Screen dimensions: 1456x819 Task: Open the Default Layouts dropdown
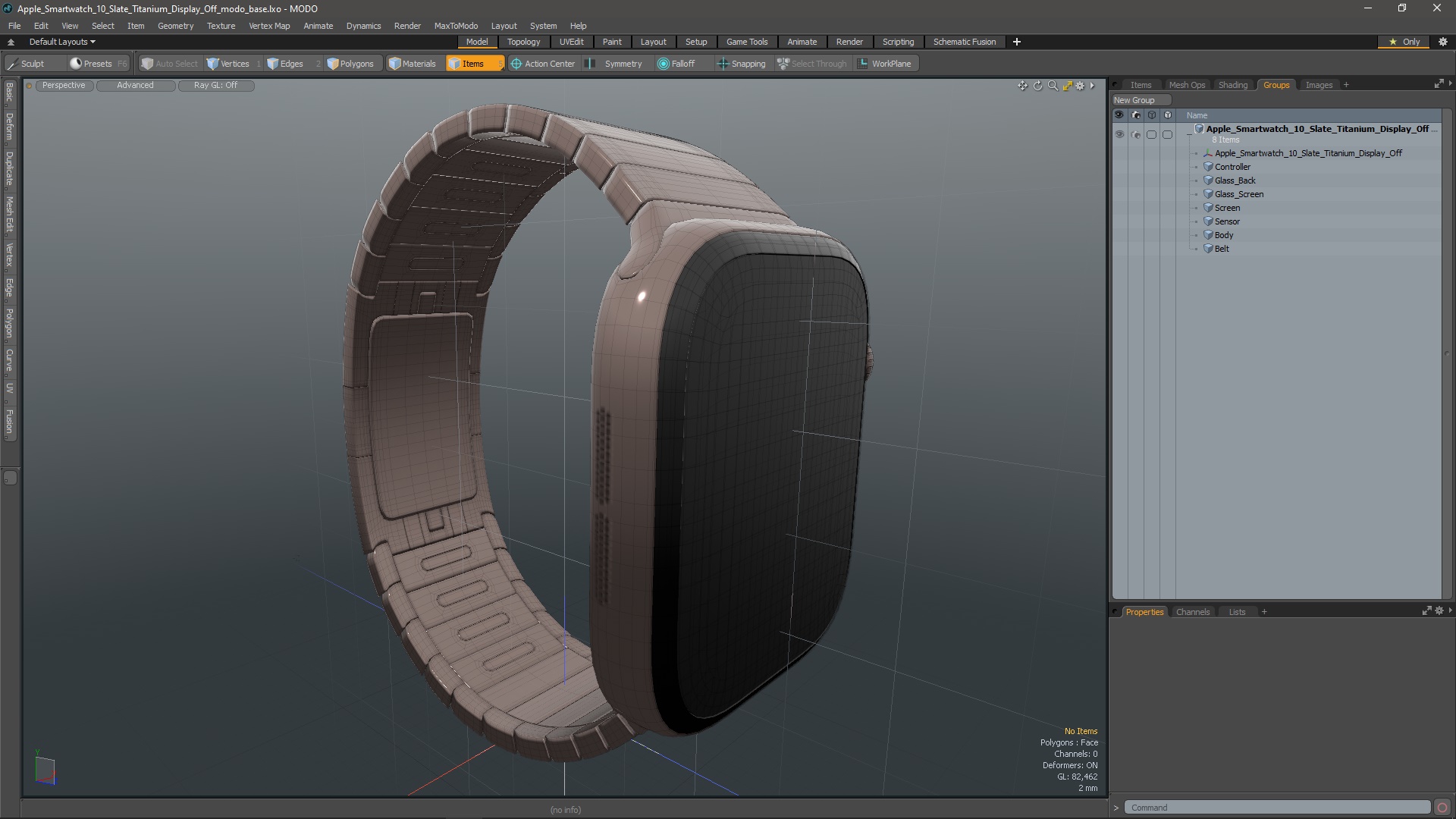[62, 42]
